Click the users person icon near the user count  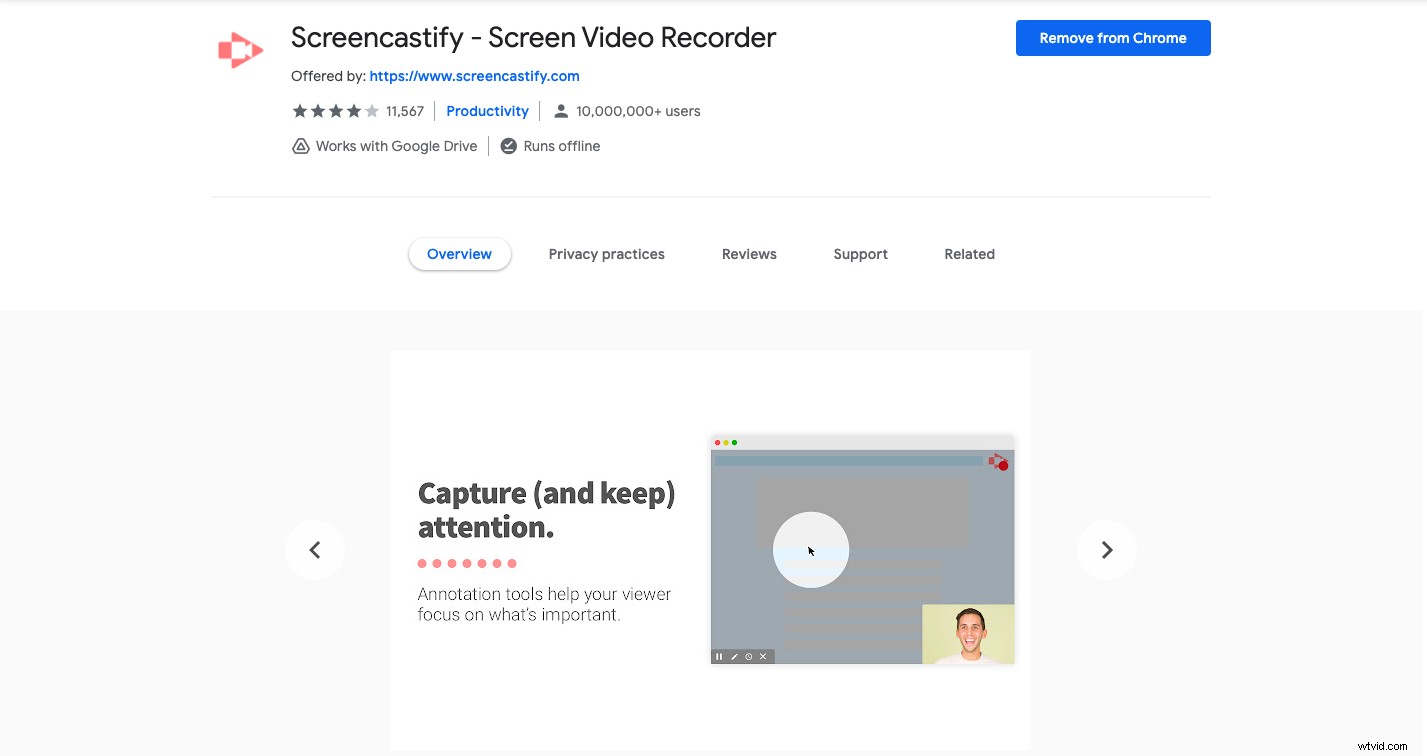(x=561, y=111)
